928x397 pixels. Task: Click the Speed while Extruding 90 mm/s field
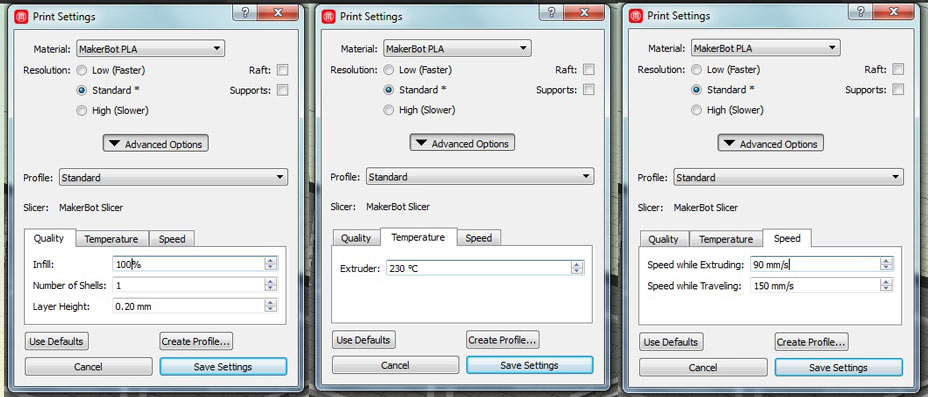coord(816,264)
